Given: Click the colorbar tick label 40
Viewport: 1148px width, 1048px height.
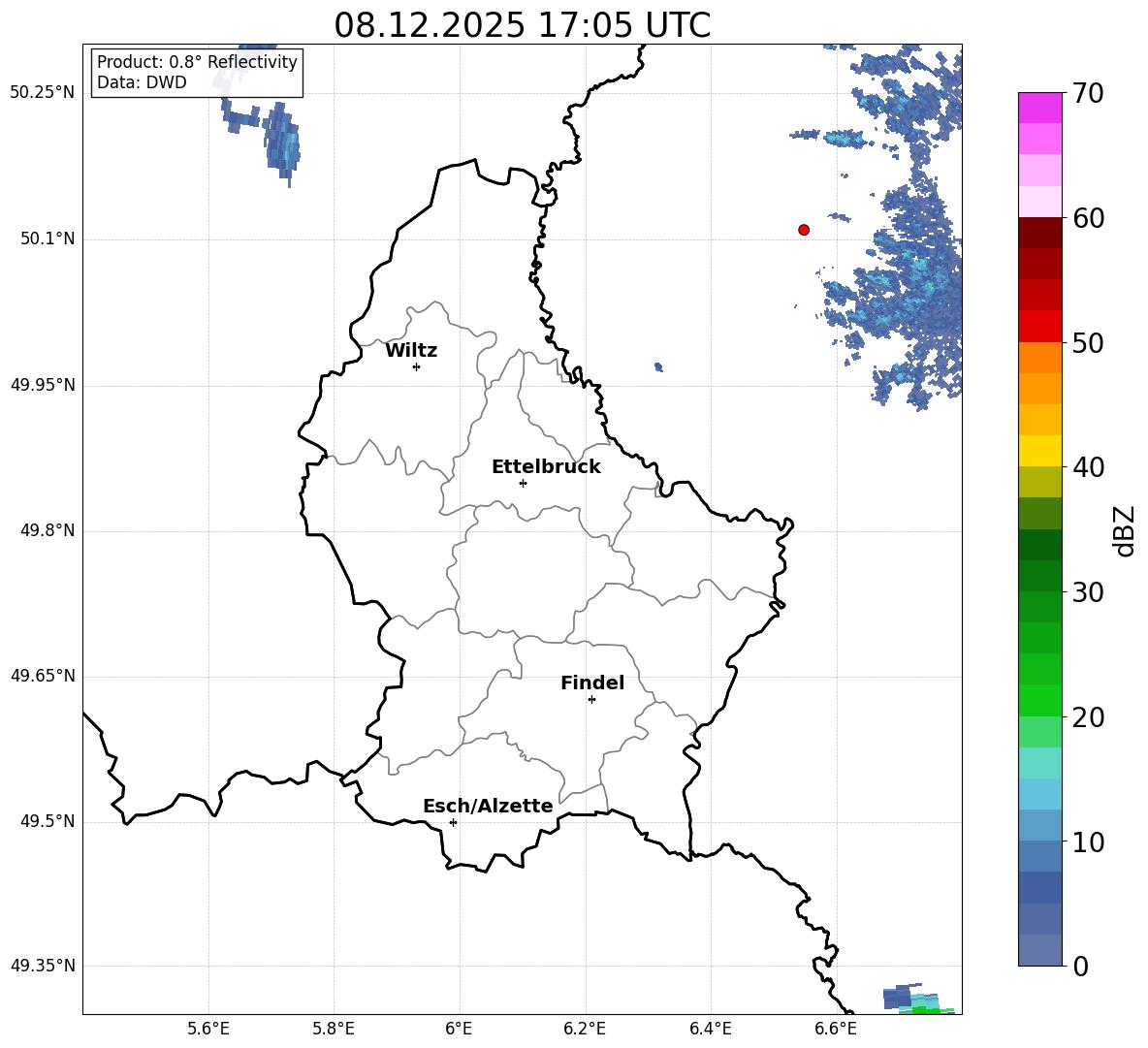Looking at the screenshot, I should point(1088,467).
